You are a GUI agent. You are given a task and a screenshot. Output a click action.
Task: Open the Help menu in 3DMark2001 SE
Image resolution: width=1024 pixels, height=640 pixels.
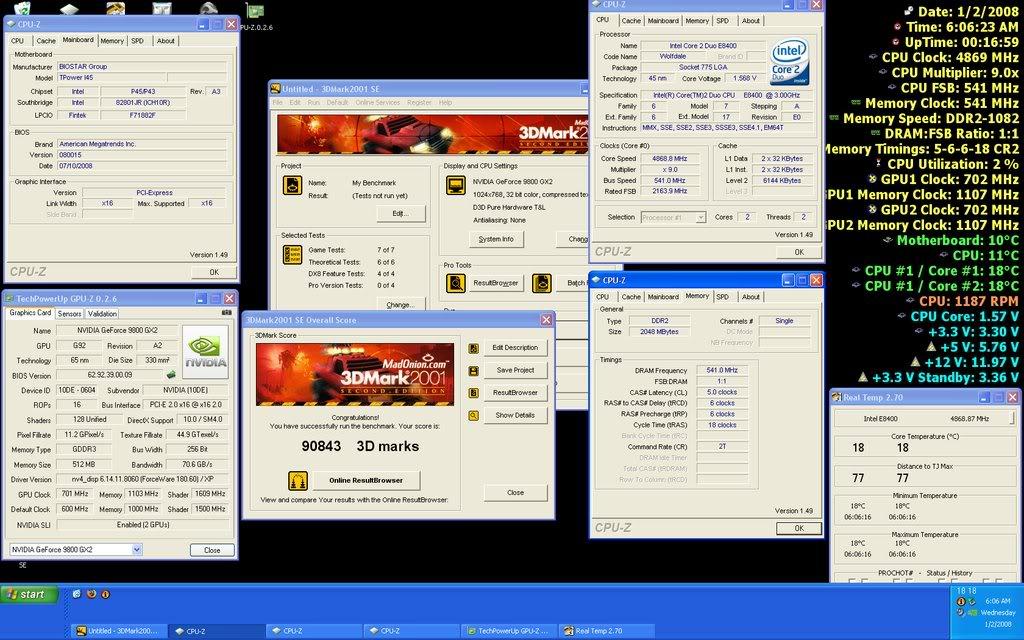pyautogui.click(x=445, y=103)
